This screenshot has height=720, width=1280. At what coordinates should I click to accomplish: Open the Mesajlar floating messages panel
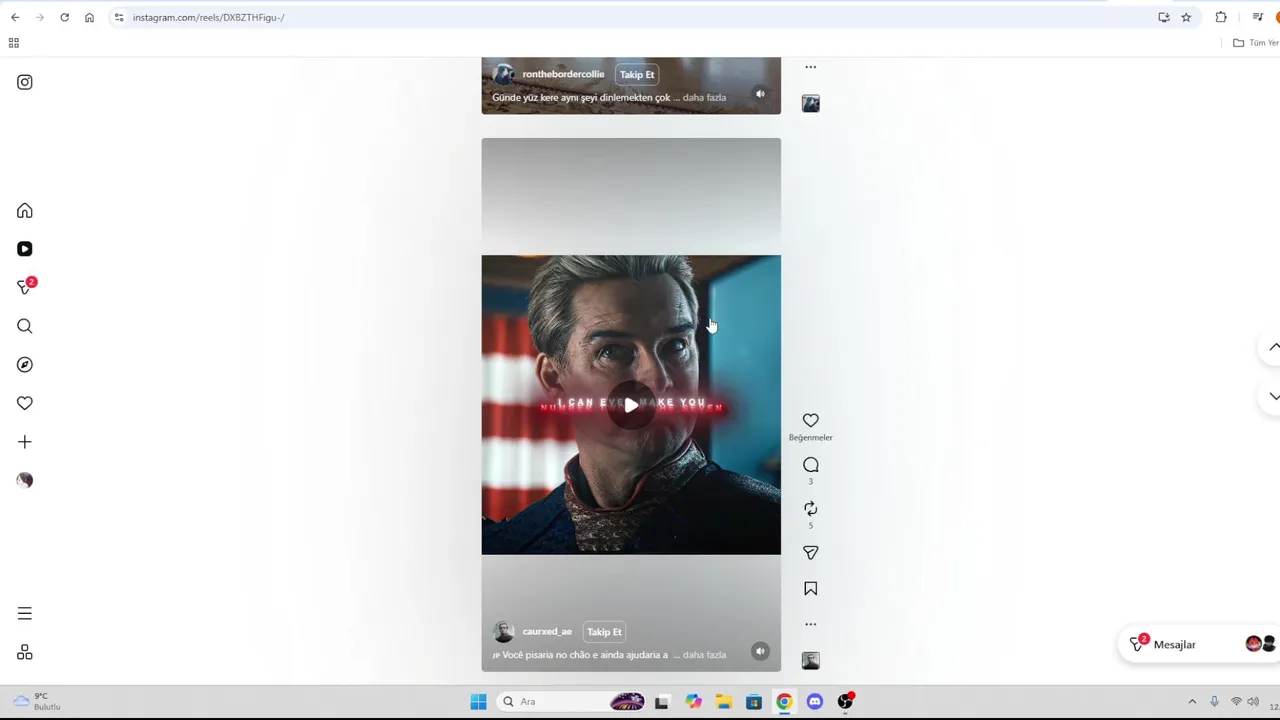point(1198,644)
